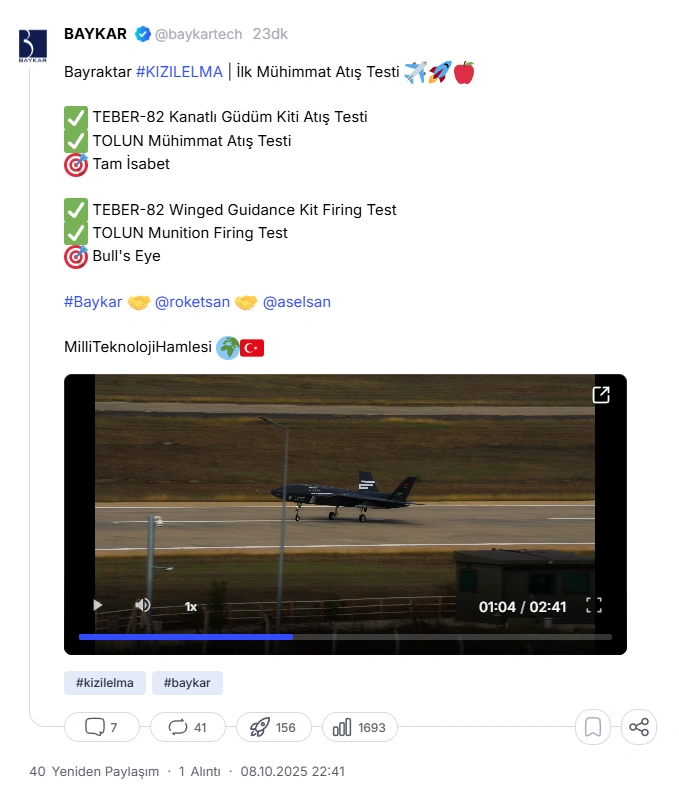
Task: Open the @baykartech handle
Action: pos(198,34)
